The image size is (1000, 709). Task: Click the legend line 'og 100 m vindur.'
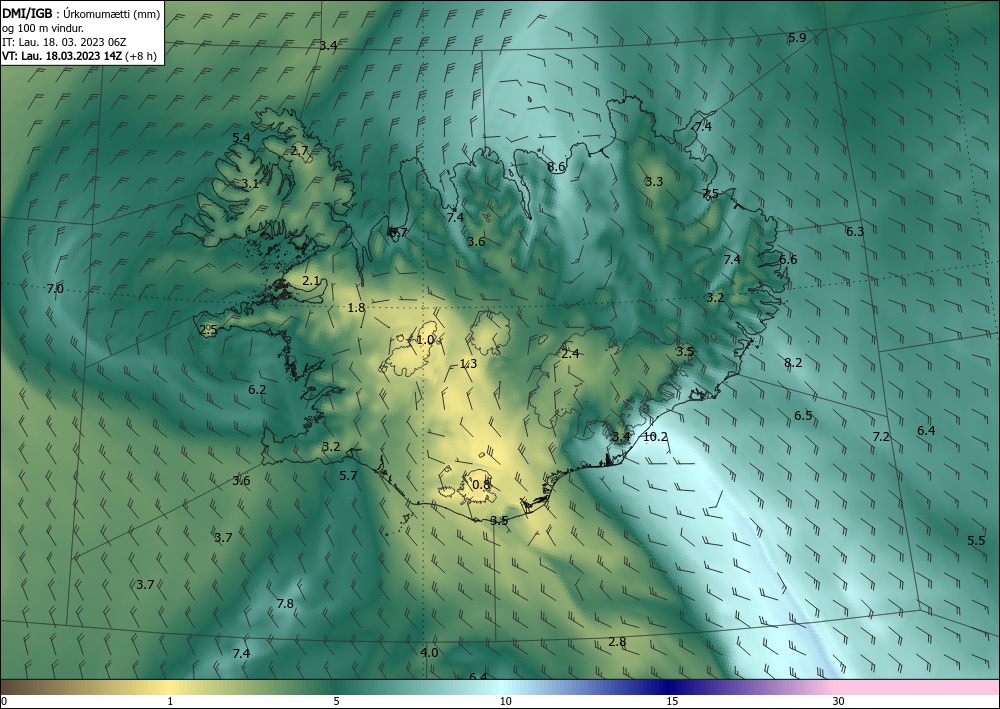(x=43, y=28)
